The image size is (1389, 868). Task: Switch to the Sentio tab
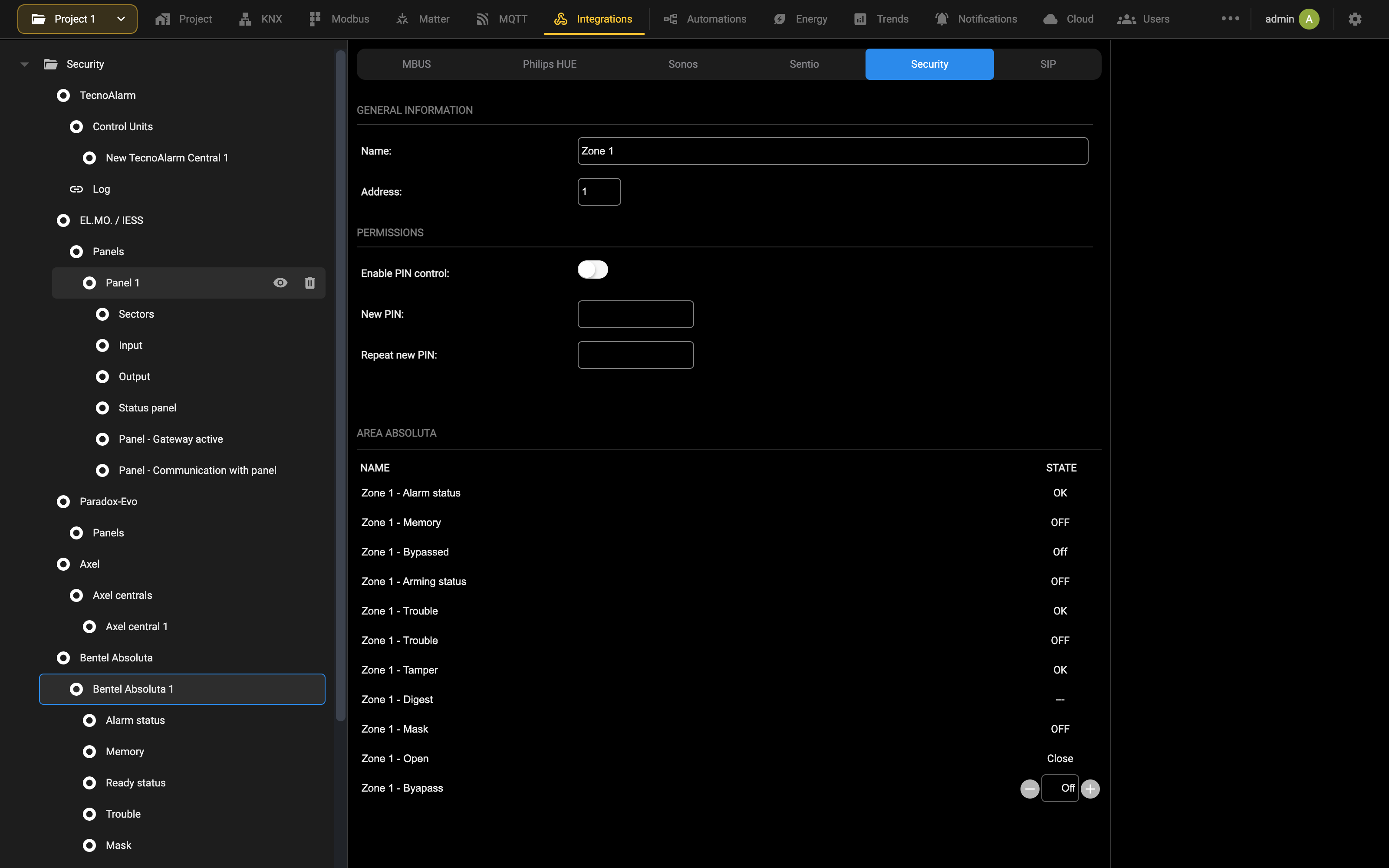pyautogui.click(x=804, y=64)
